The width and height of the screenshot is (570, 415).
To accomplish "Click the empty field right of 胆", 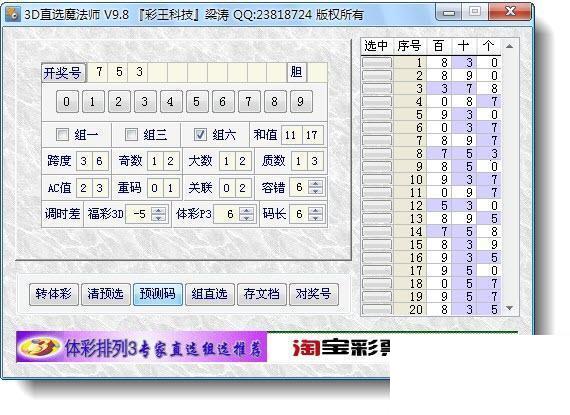I will pos(317,72).
